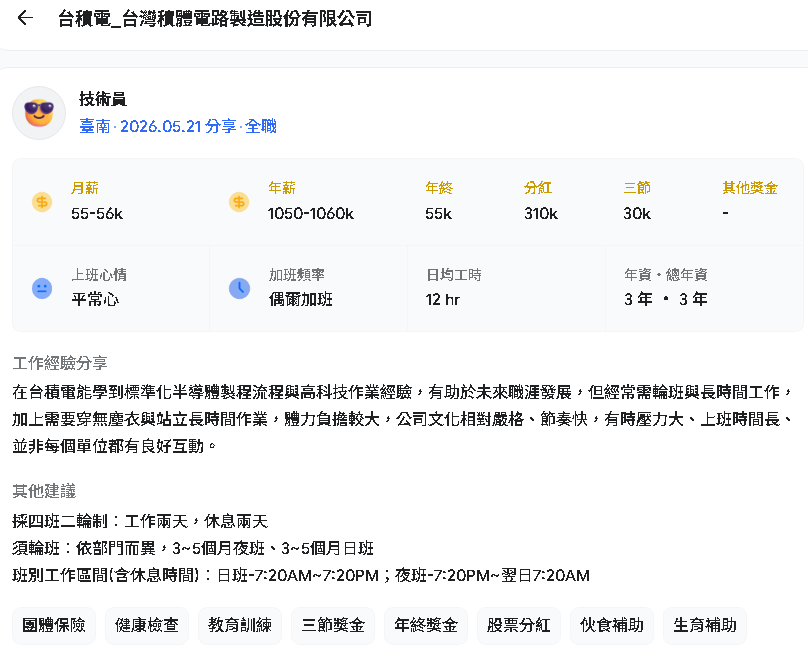Click the 加班頻率 label
The height and width of the screenshot is (652, 808).
297,275
